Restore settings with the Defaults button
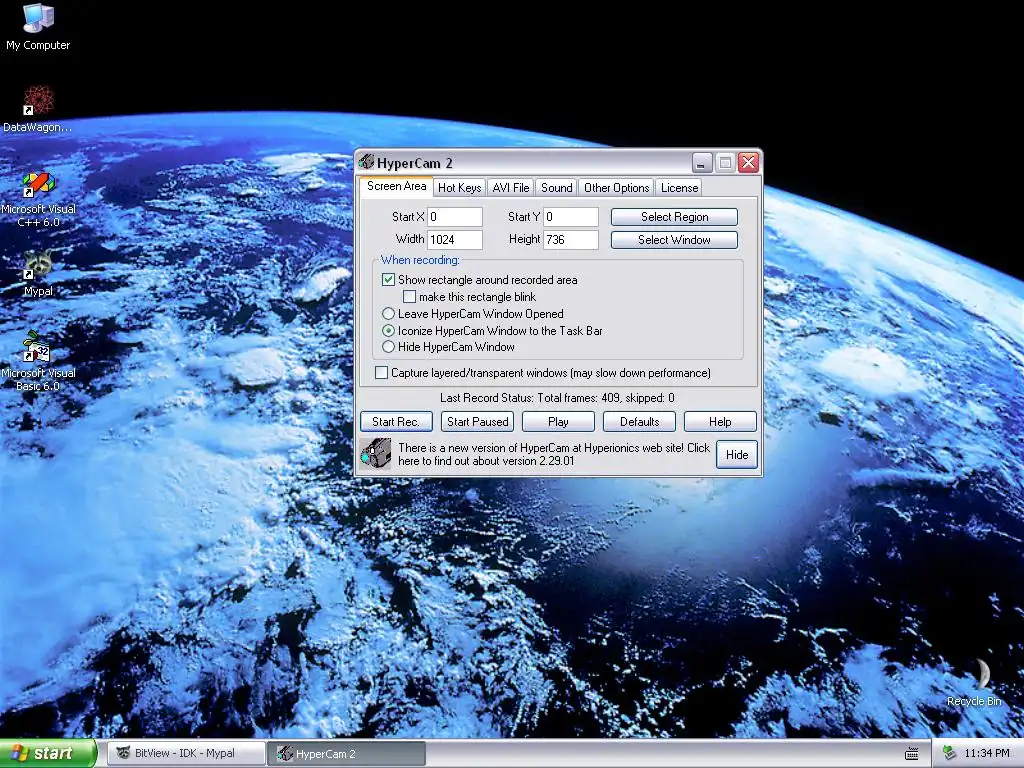Screen dimensions: 1024x768 (x=639, y=421)
